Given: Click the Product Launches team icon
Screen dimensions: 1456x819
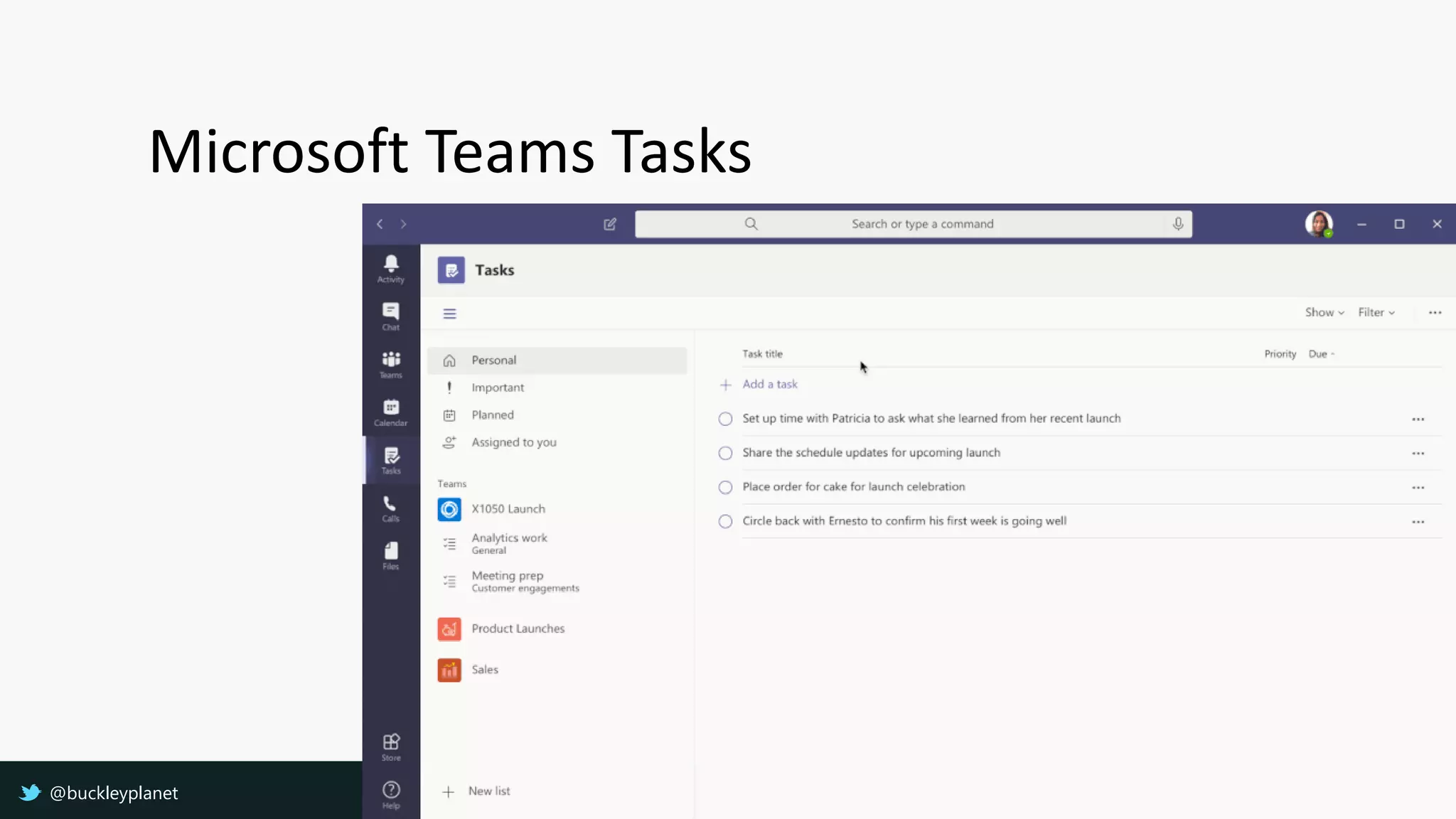Looking at the screenshot, I should pyautogui.click(x=449, y=629).
